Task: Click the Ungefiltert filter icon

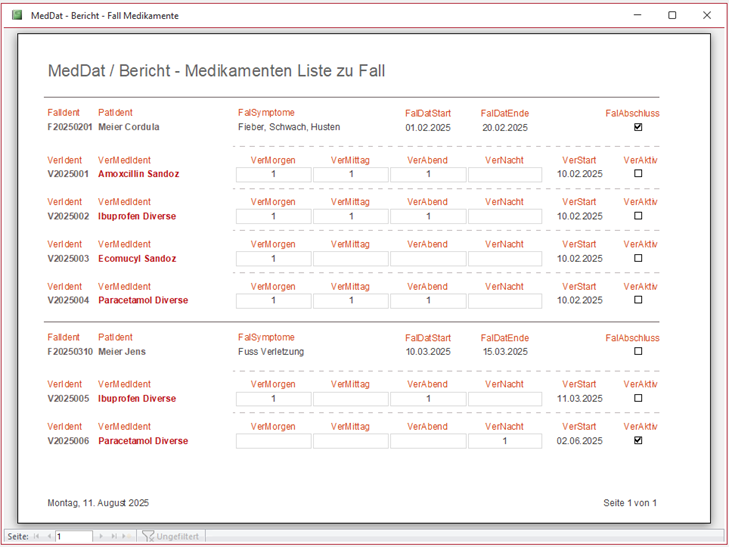Action: click(x=148, y=536)
